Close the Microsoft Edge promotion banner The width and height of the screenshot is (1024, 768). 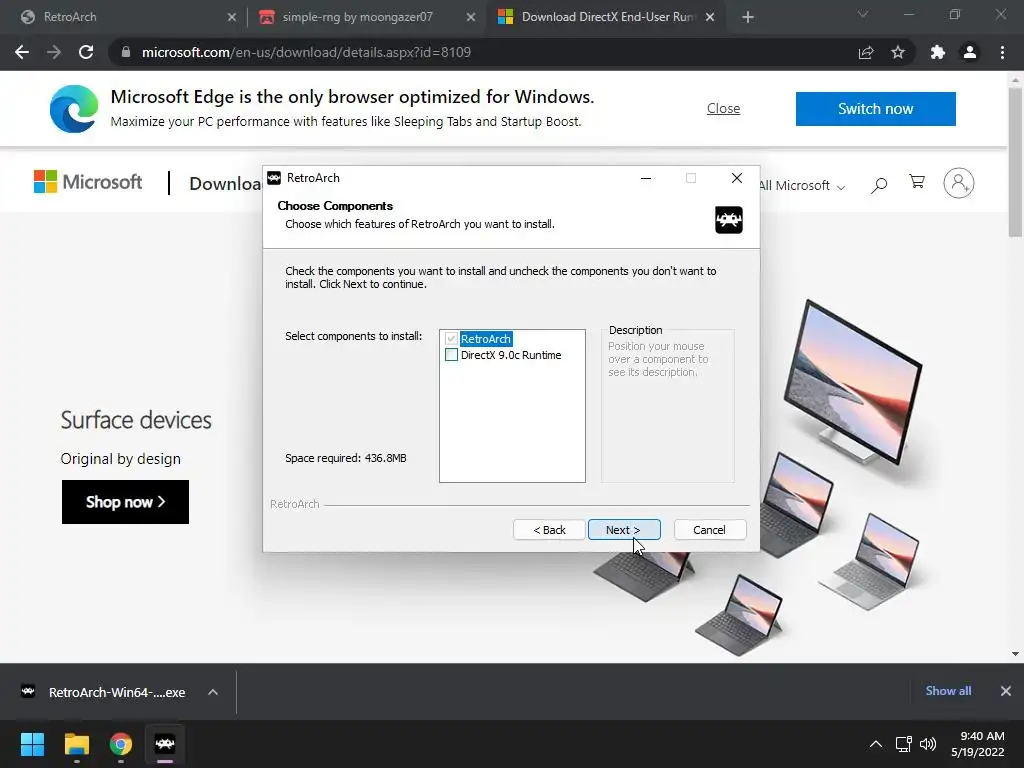click(x=724, y=108)
